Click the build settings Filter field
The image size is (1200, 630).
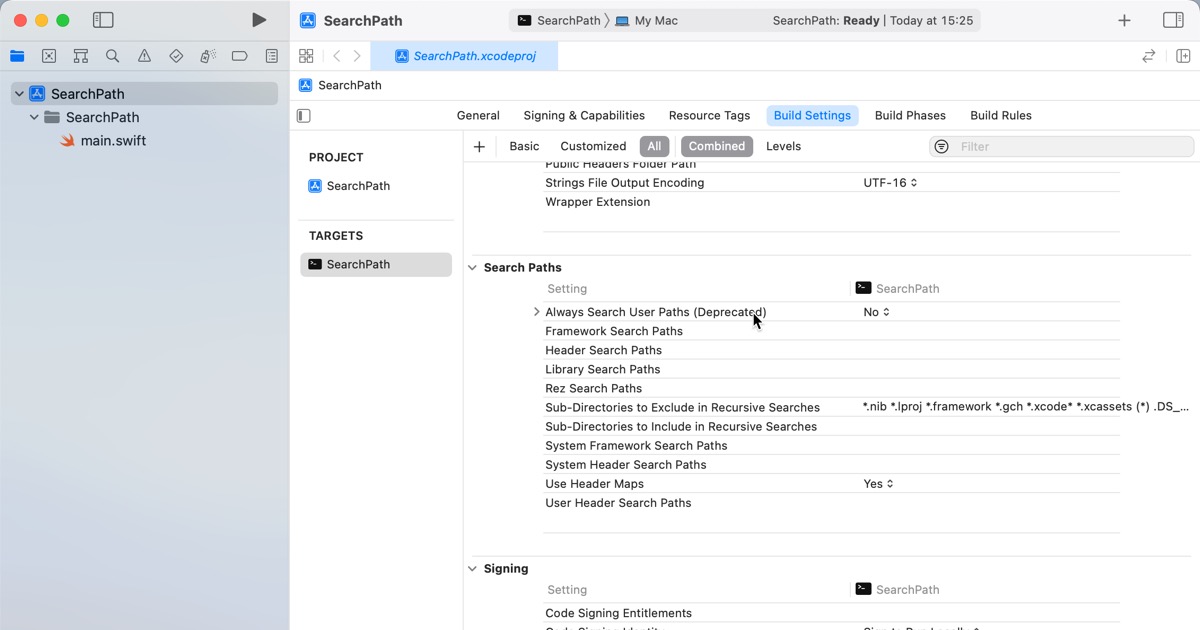[1061, 146]
